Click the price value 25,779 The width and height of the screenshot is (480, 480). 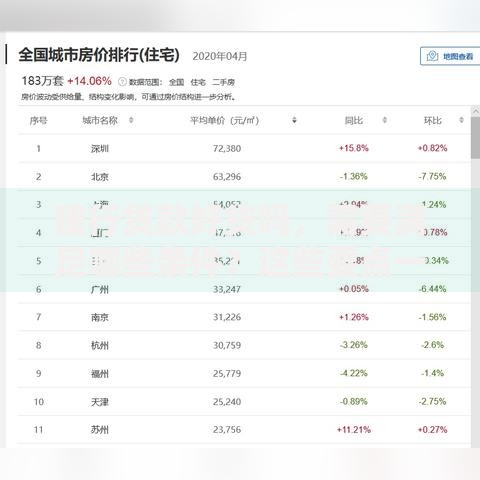pos(227,373)
